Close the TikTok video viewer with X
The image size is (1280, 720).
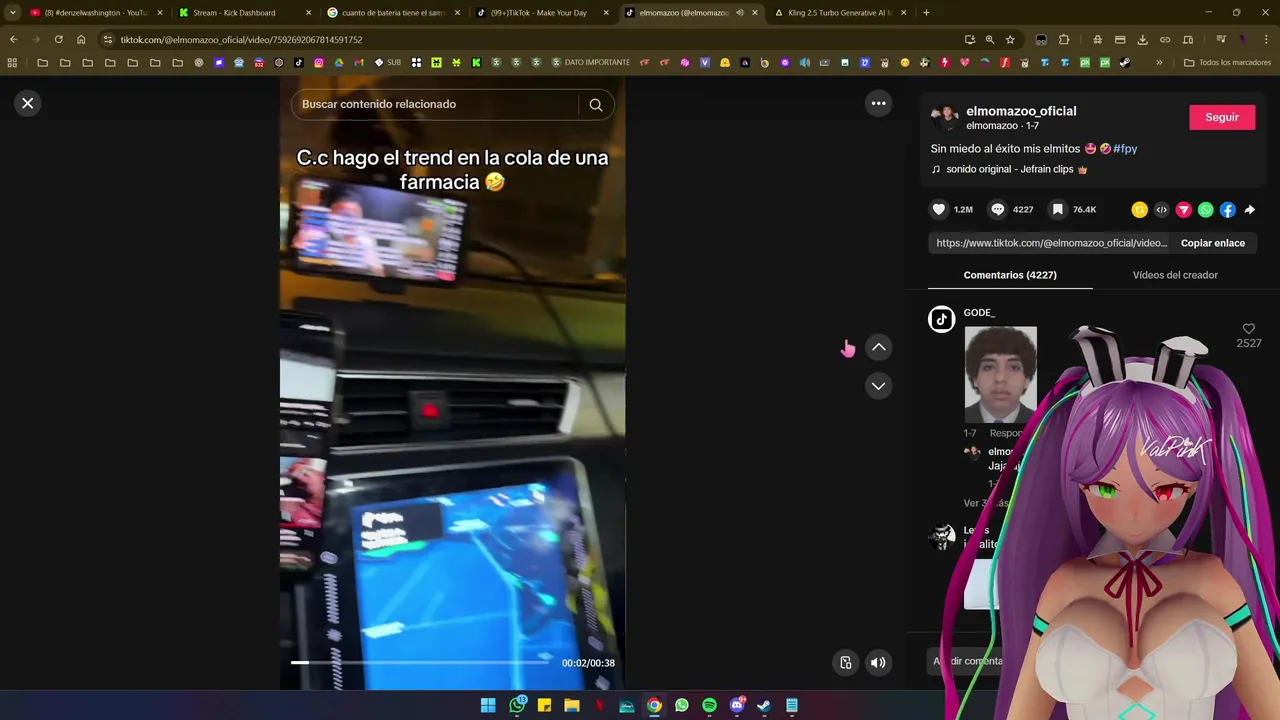coord(28,103)
